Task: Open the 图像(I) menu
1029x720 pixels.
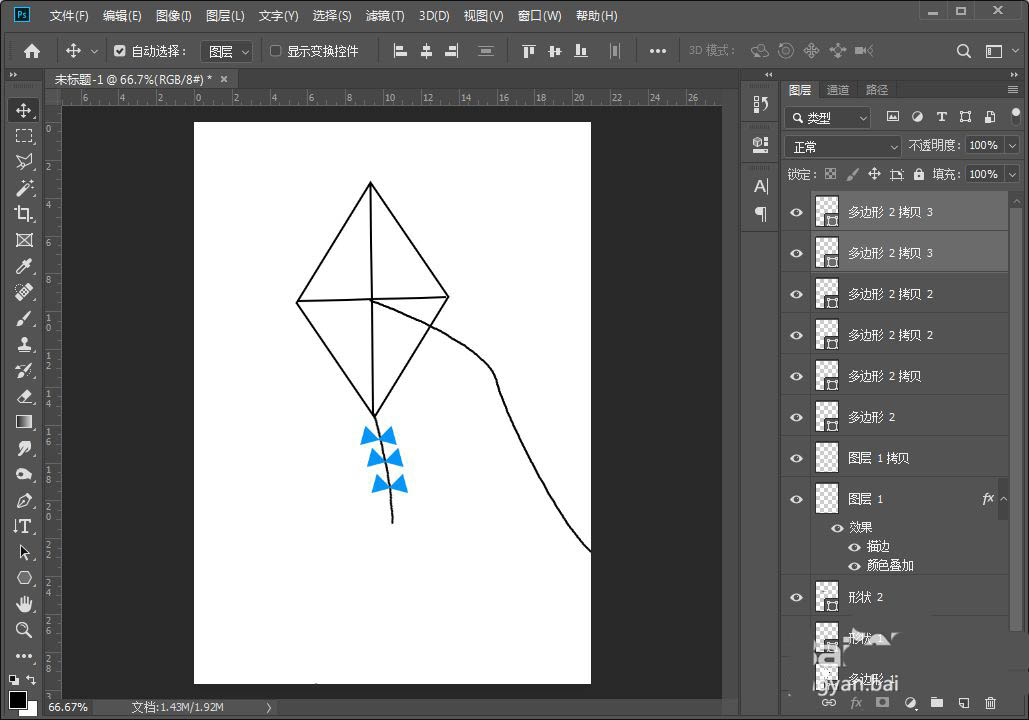Action: point(173,16)
